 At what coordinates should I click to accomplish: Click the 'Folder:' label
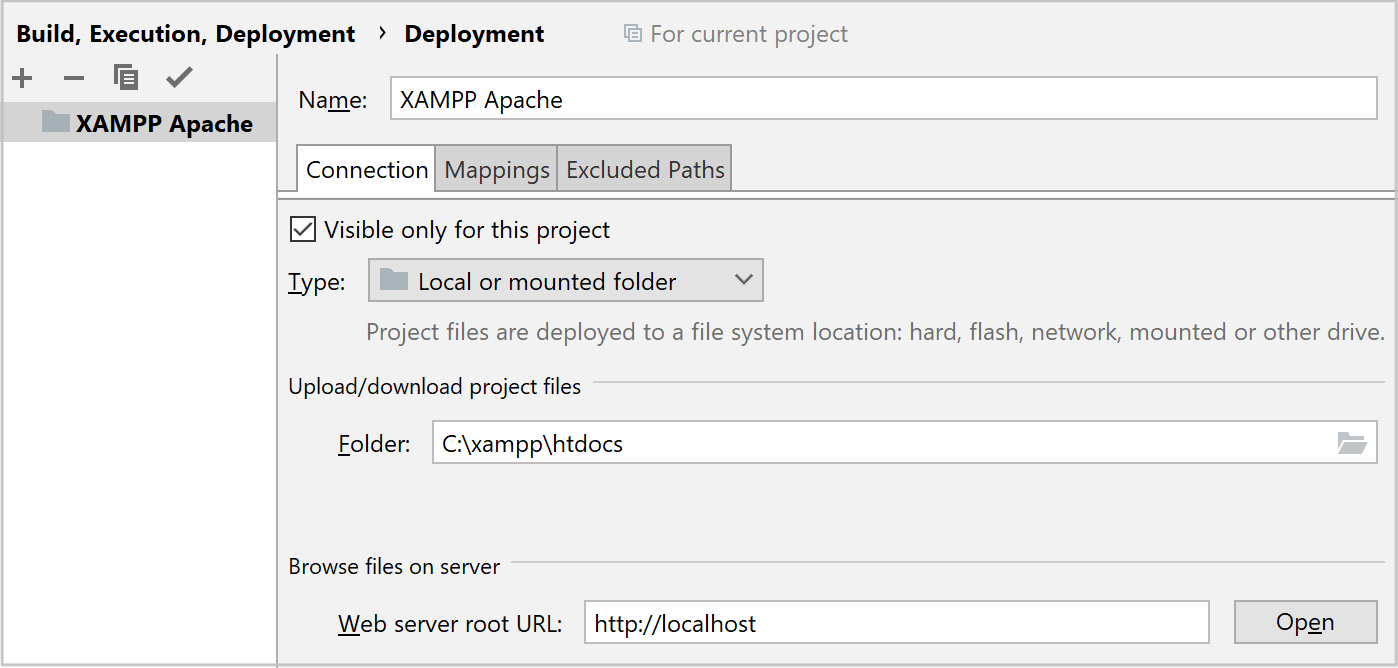(374, 444)
